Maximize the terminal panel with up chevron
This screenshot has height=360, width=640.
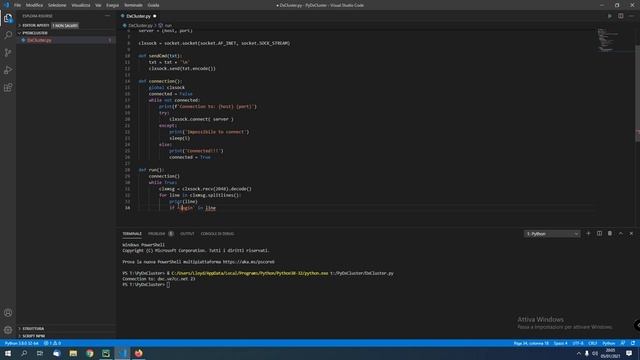620,233
